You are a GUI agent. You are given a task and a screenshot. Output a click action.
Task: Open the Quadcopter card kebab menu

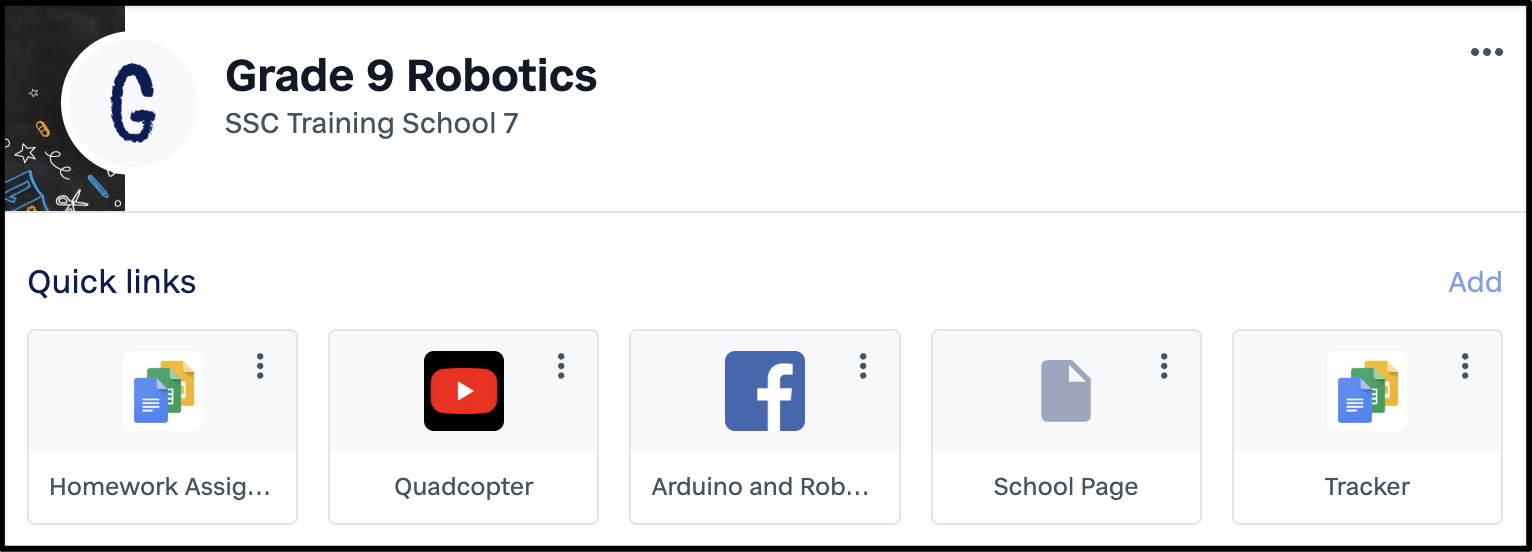coord(561,366)
